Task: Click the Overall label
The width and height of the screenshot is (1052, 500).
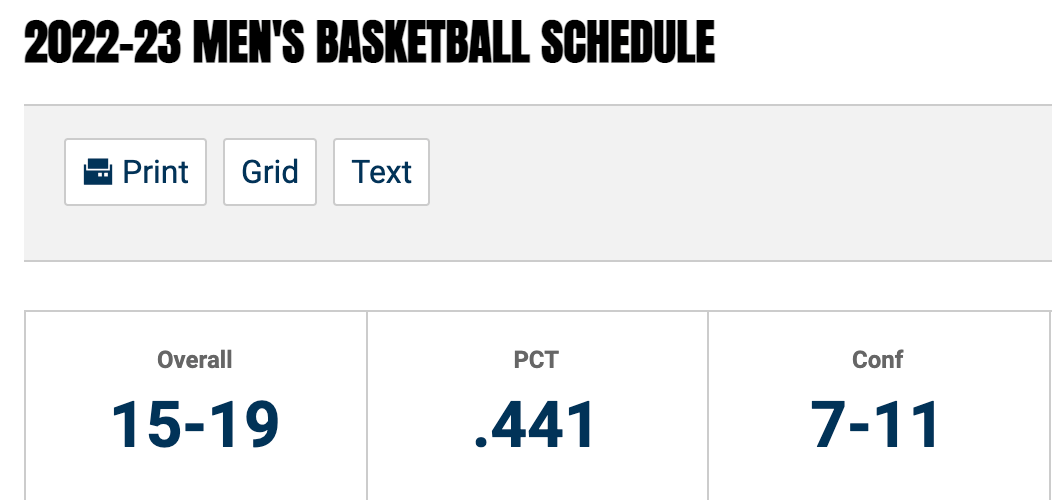Action: pos(195,360)
